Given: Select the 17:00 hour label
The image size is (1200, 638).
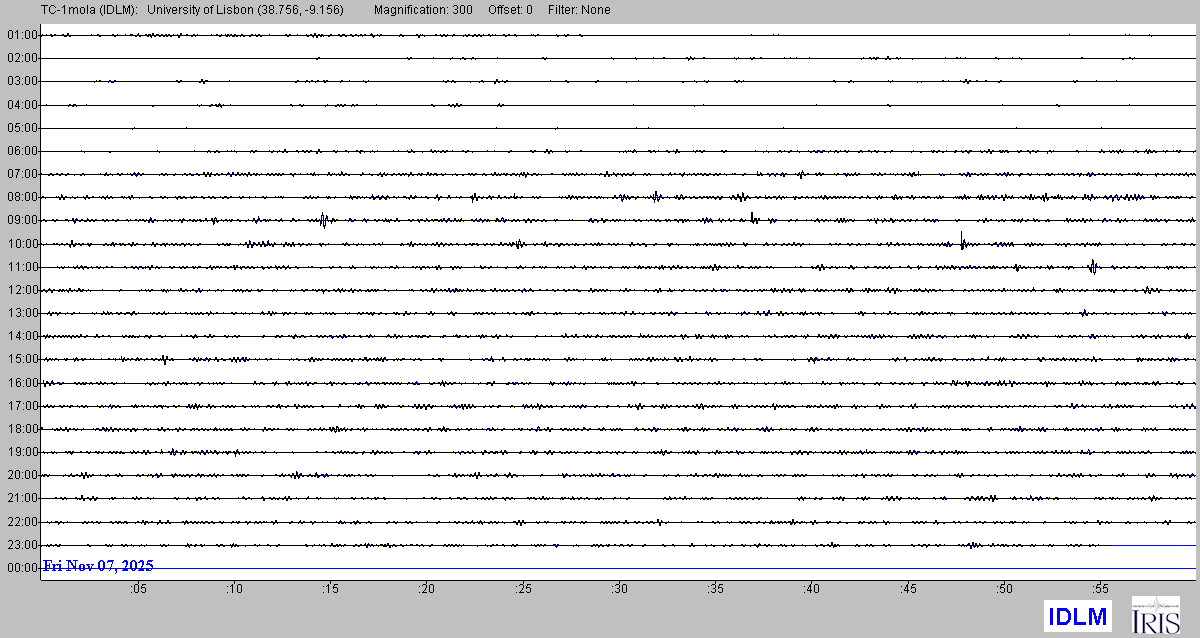Looking at the screenshot, I should (22, 406).
